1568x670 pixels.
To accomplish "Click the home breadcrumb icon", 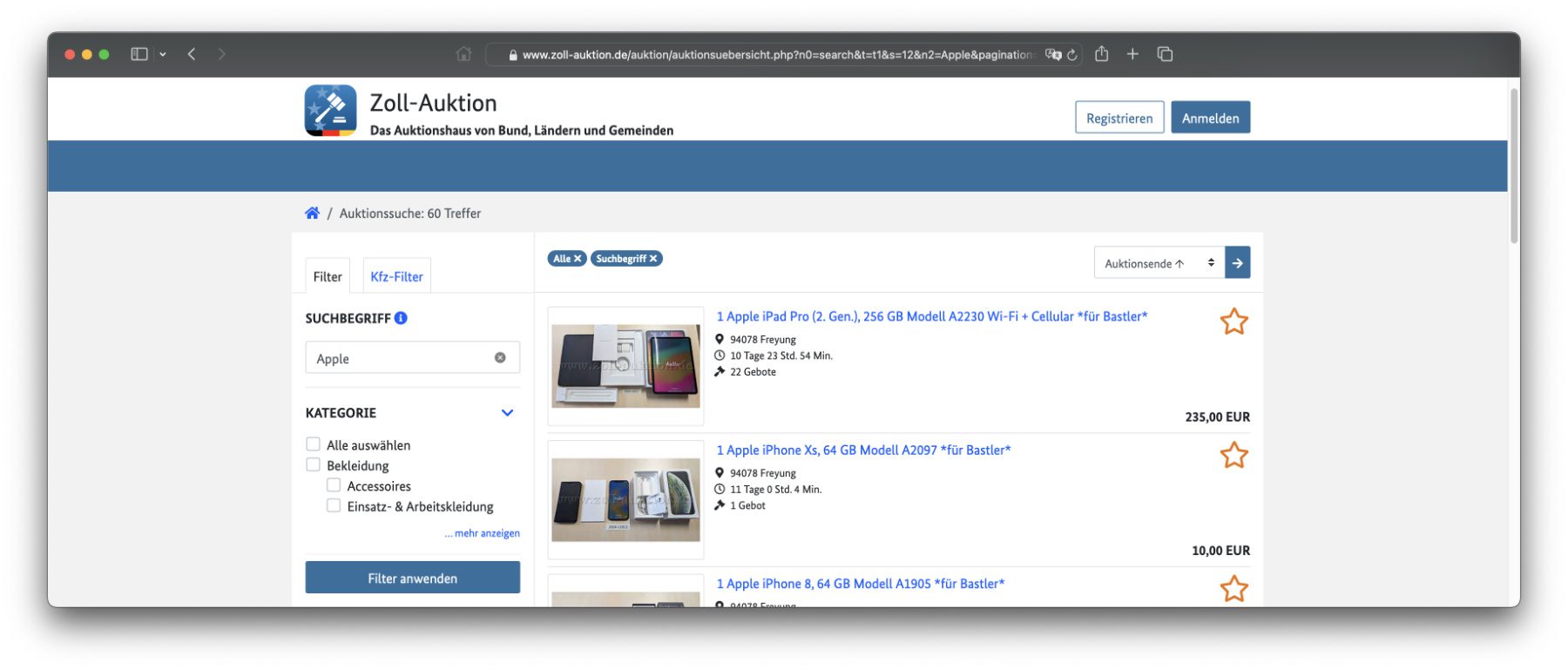I will click(312, 213).
